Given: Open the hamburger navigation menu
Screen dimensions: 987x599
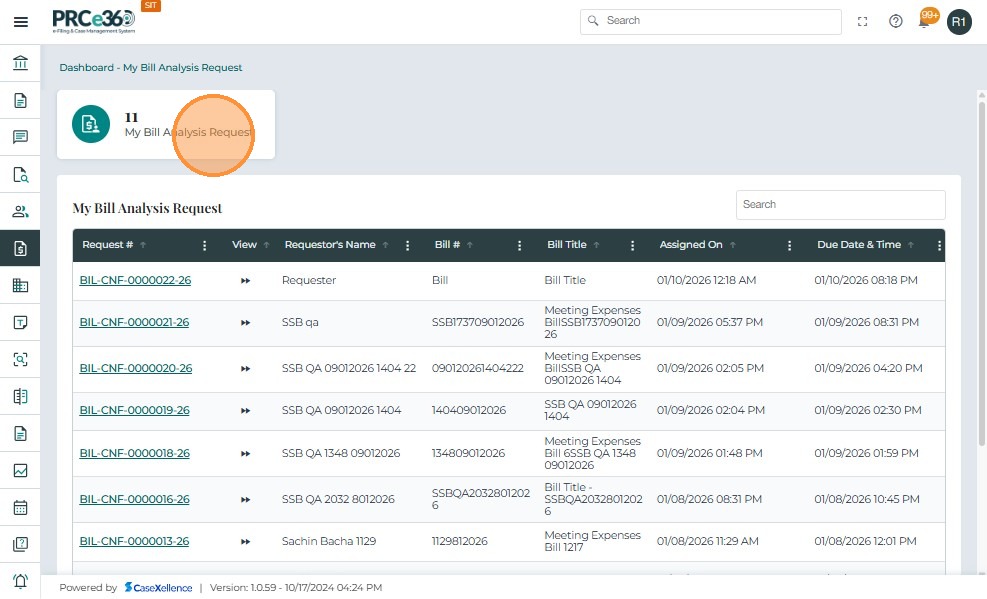Looking at the screenshot, I should point(20,22).
